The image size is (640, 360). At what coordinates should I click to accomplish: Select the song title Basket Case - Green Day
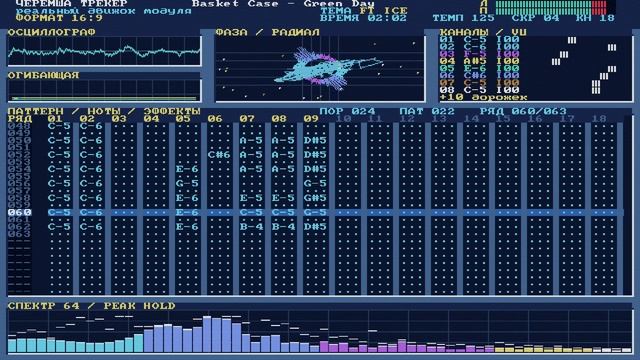pos(283,4)
